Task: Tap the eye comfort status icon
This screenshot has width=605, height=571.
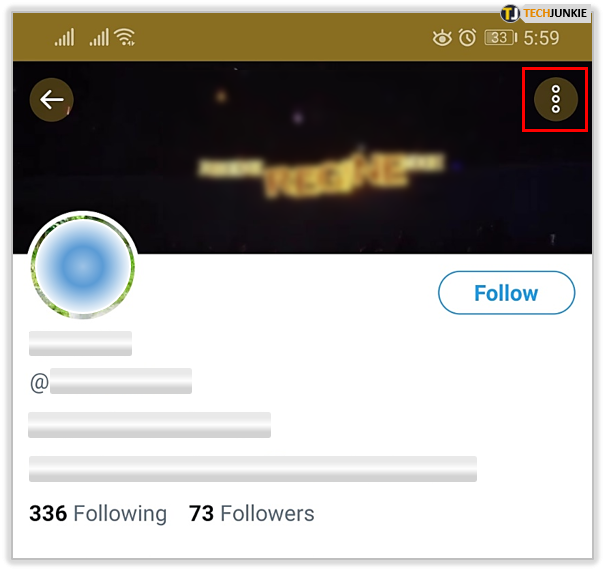Action: click(442, 38)
